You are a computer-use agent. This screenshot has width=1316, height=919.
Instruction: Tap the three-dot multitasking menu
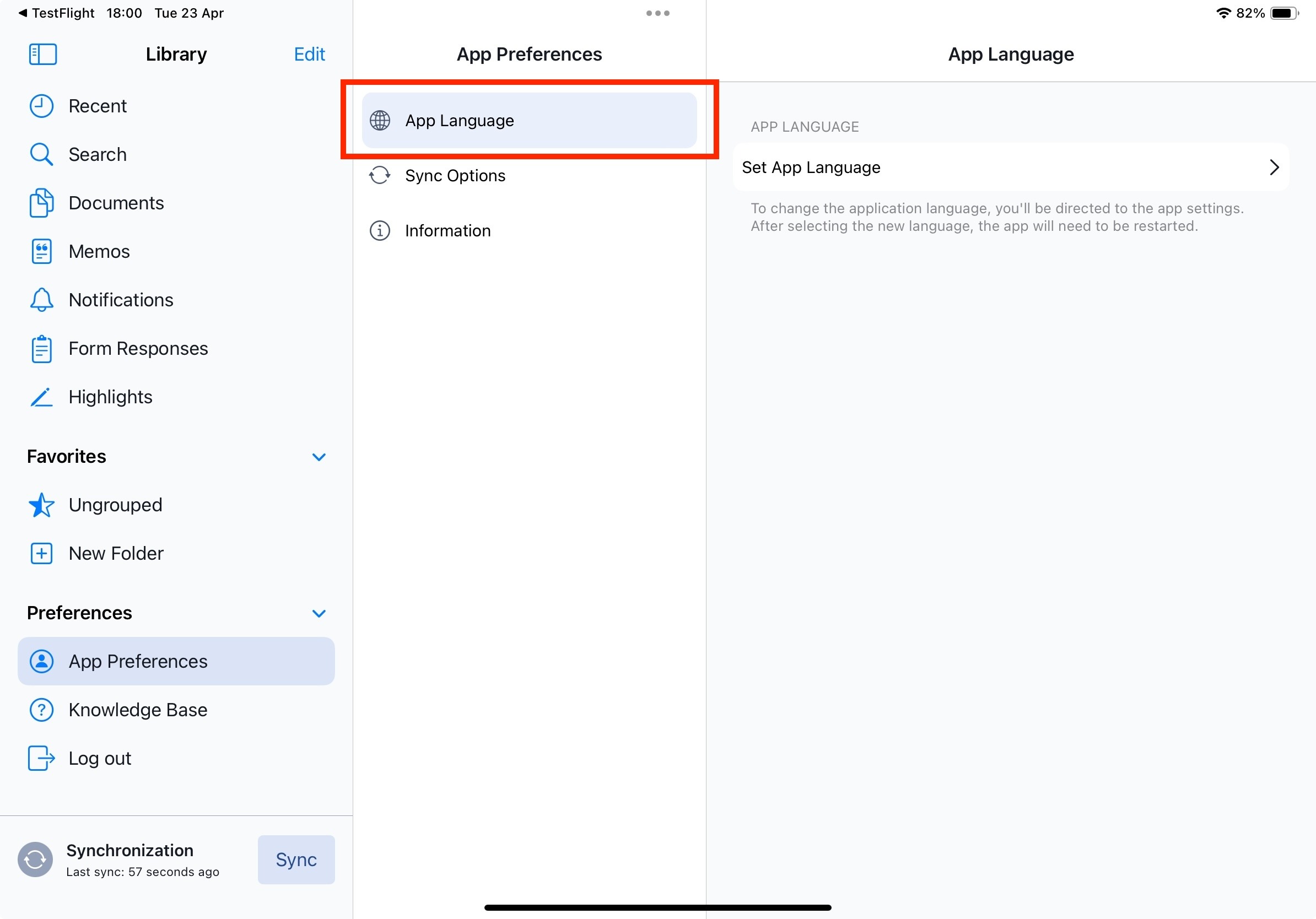(657, 13)
